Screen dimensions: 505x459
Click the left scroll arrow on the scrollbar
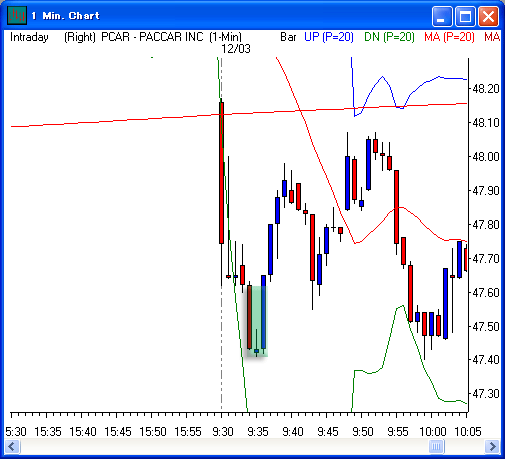12,446
